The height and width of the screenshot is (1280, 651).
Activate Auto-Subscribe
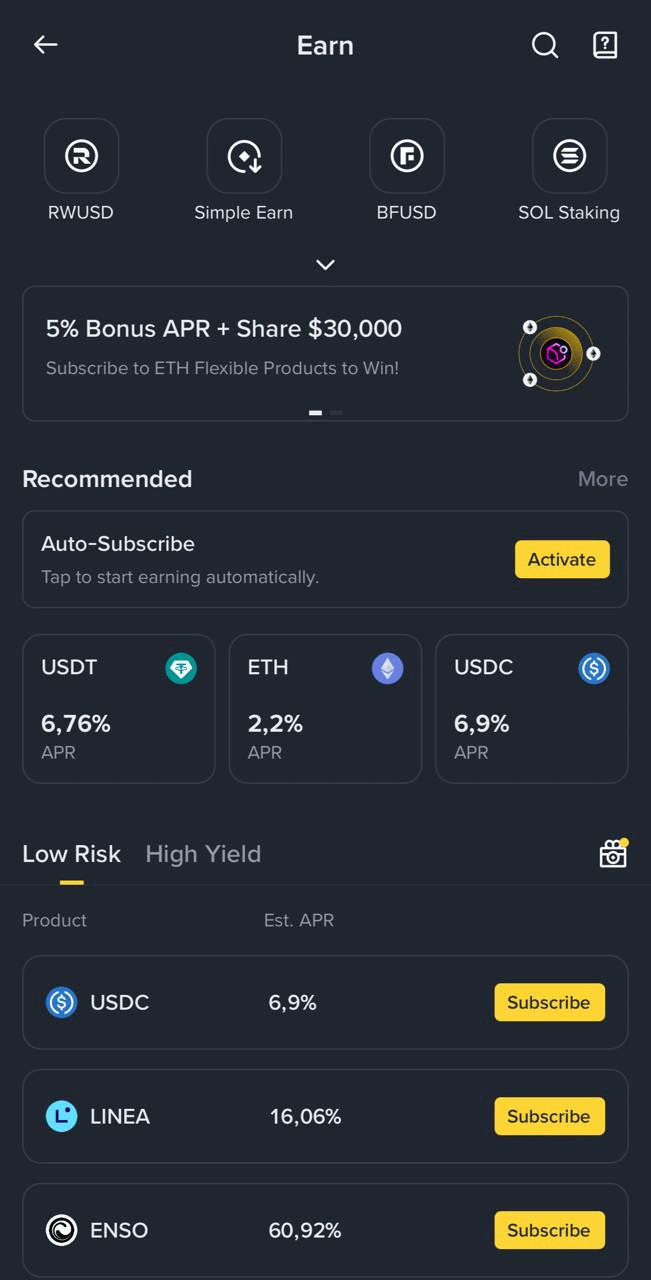coord(562,559)
